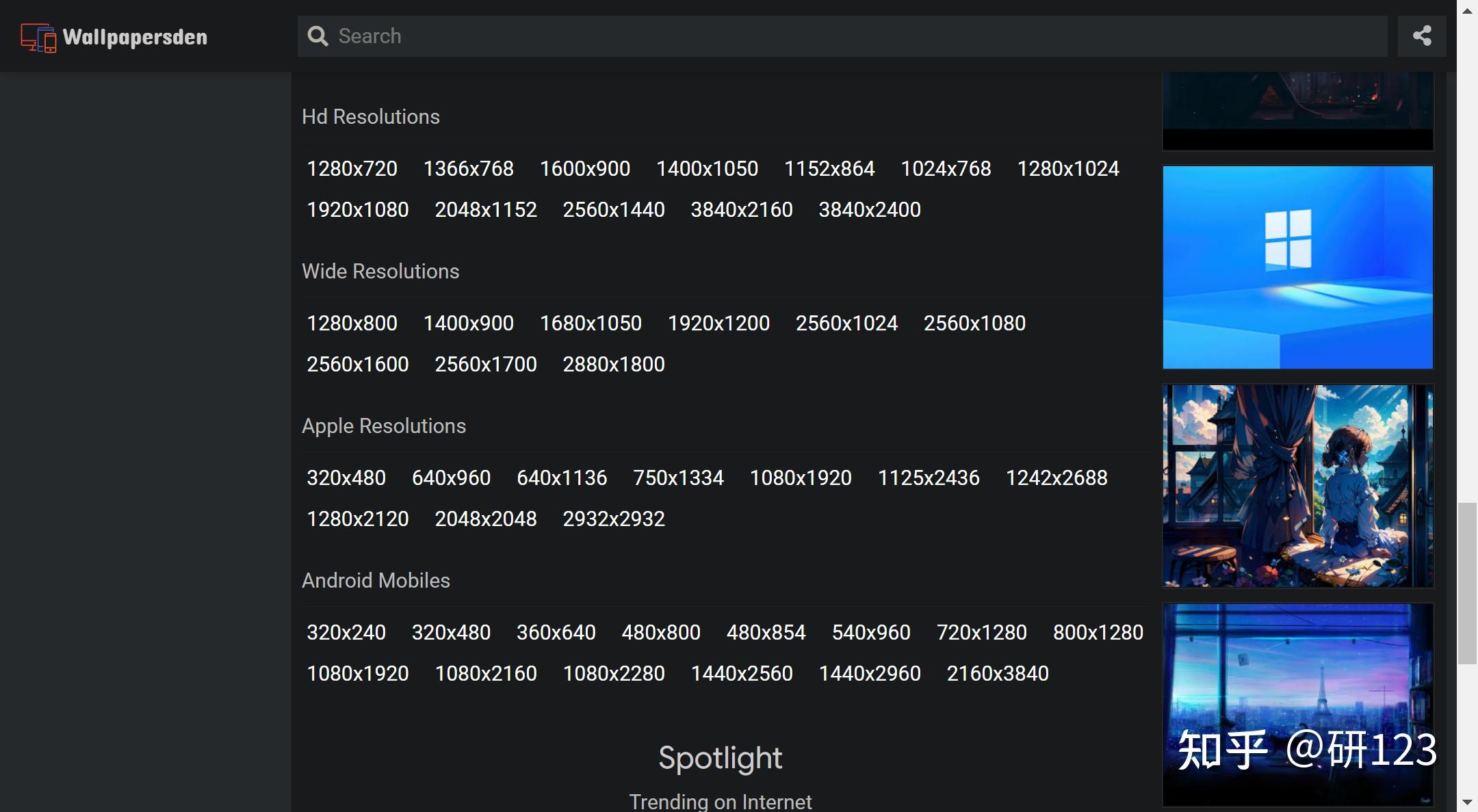Pick the 1024x768 resolution
The height and width of the screenshot is (812, 1478).
(x=946, y=169)
